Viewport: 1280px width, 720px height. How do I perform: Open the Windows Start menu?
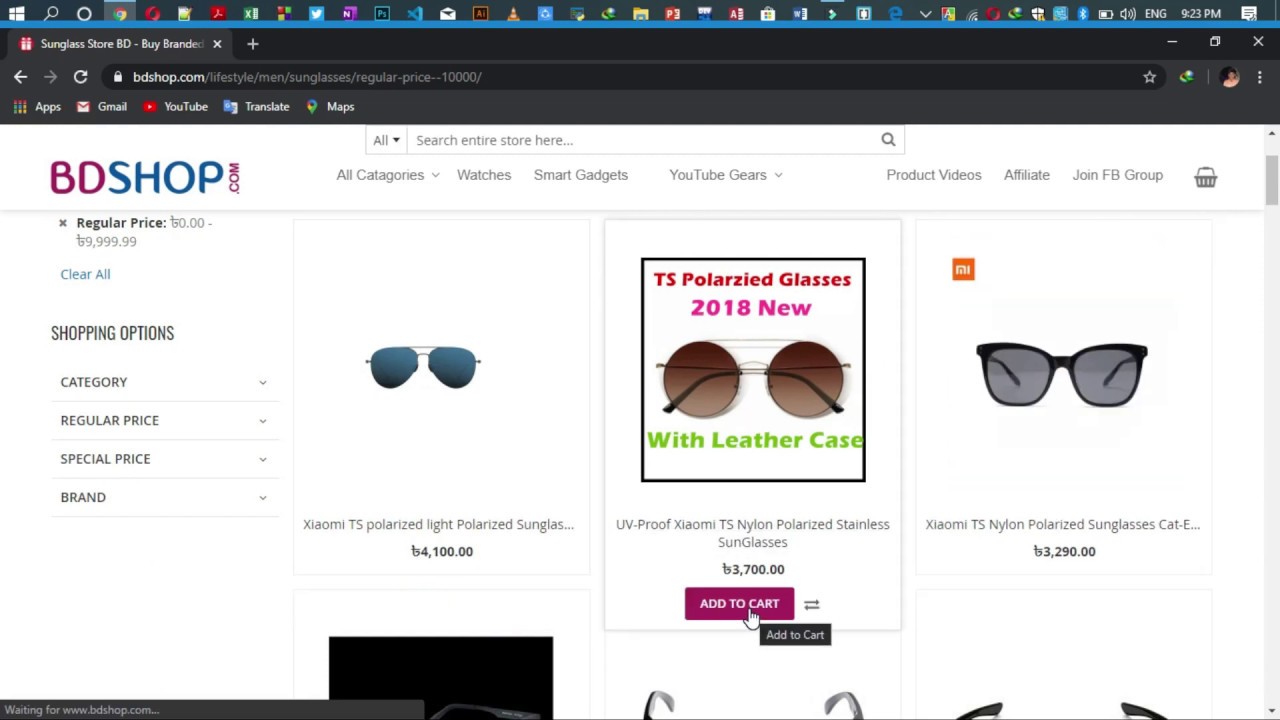pyautogui.click(x=16, y=14)
